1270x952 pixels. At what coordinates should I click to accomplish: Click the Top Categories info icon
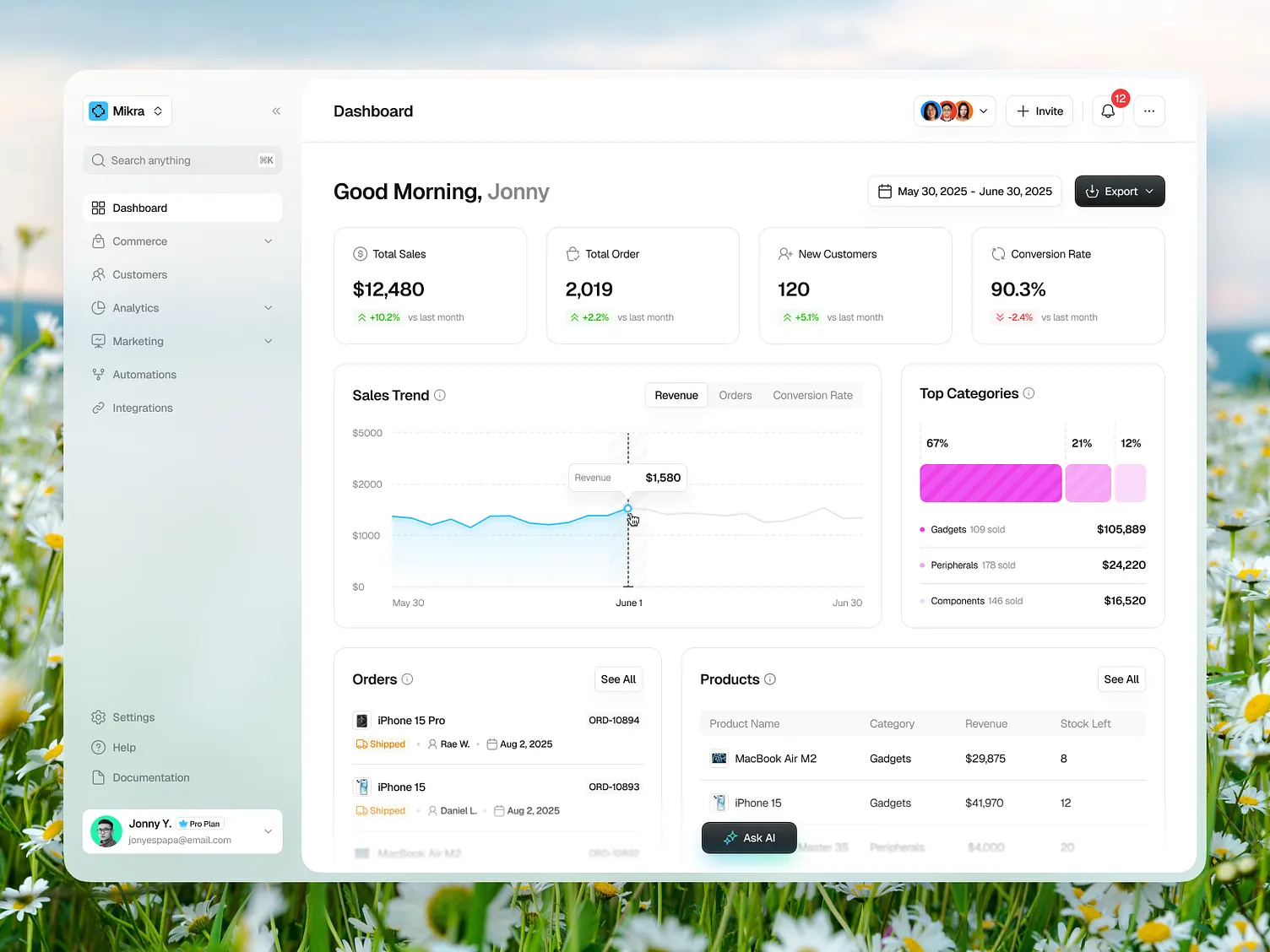tap(1028, 393)
